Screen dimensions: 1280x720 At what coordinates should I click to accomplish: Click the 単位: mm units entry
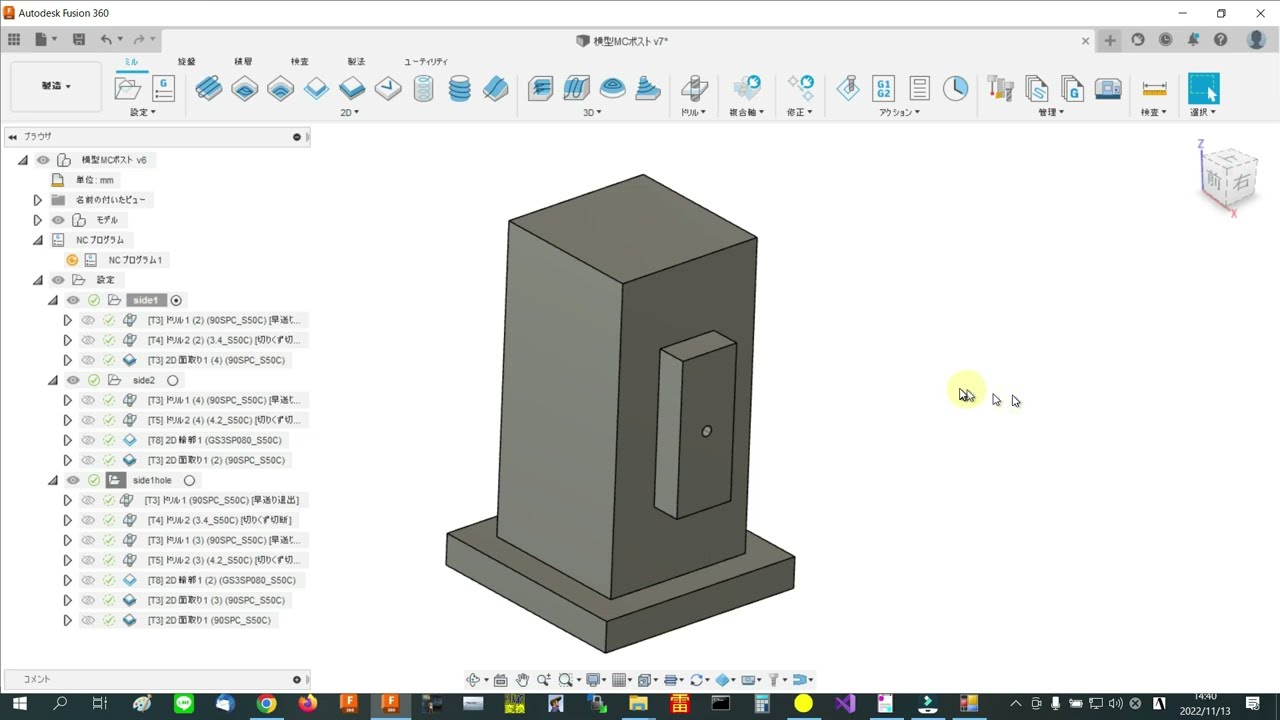click(x=95, y=180)
